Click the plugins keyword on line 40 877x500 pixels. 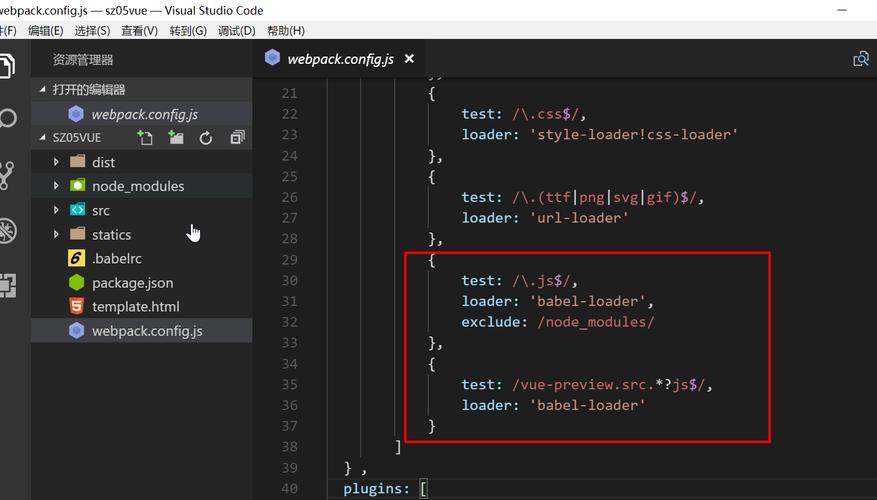click(x=372, y=489)
